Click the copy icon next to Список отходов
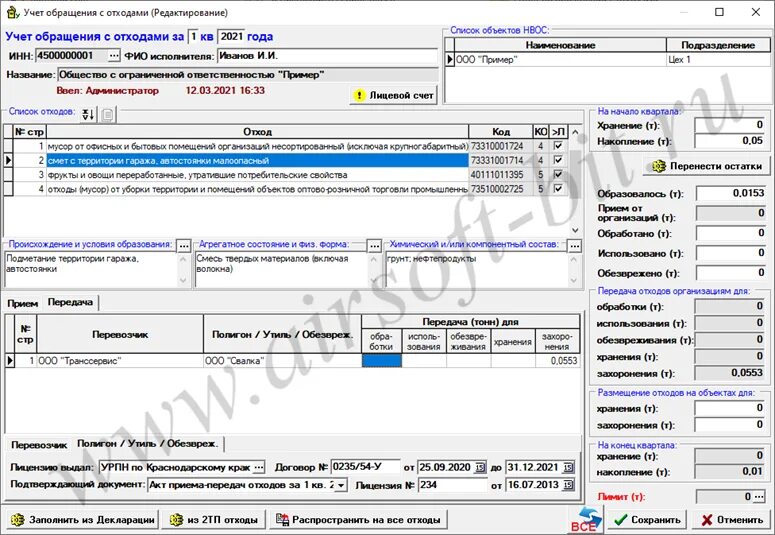Viewport: 775px width, 535px height. (108, 115)
